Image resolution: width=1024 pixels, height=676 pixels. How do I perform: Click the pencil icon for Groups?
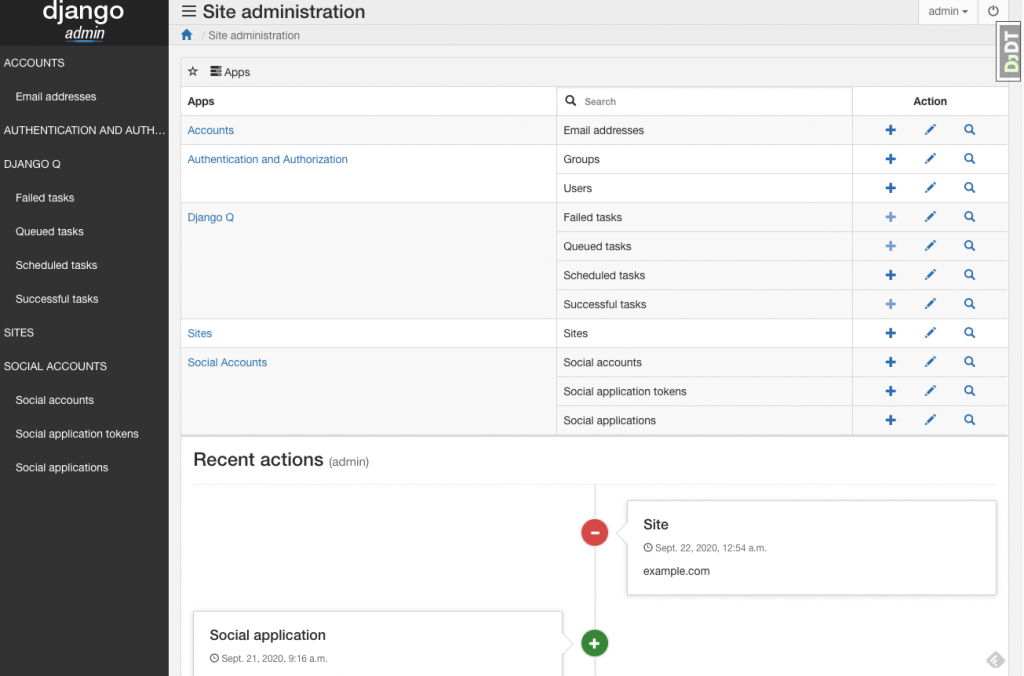click(x=930, y=159)
